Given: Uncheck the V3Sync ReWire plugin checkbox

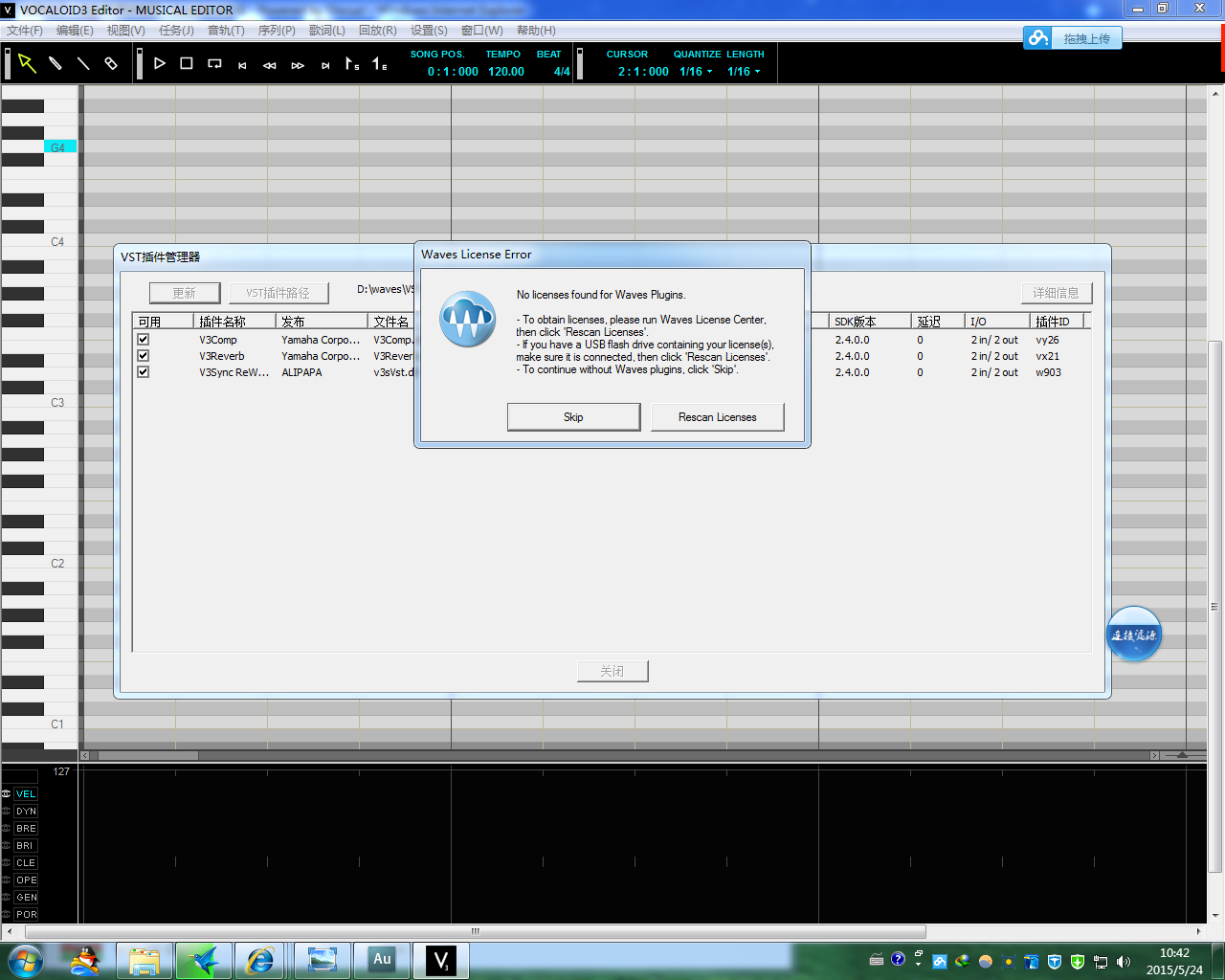Looking at the screenshot, I should [143, 372].
